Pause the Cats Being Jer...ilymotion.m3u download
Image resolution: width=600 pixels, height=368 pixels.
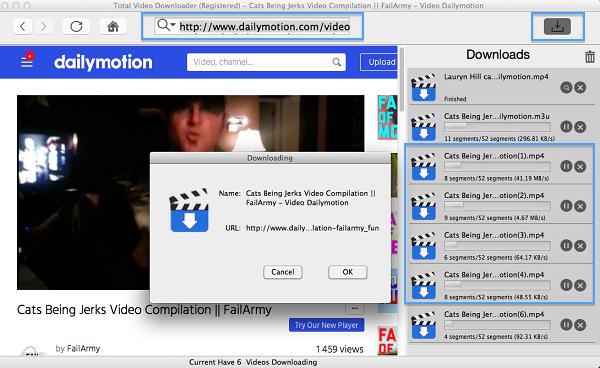(566, 127)
